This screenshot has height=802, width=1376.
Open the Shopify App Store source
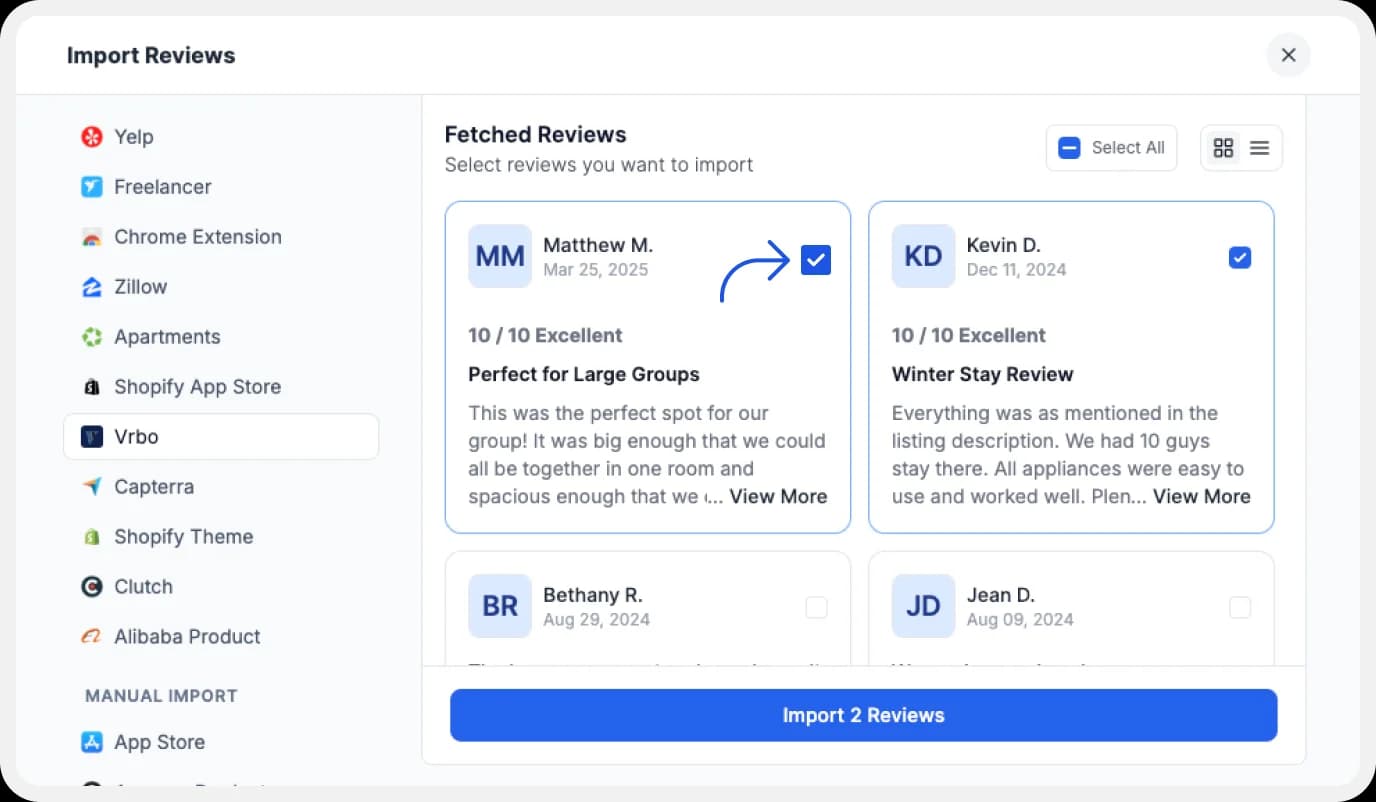[x=197, y=386]
